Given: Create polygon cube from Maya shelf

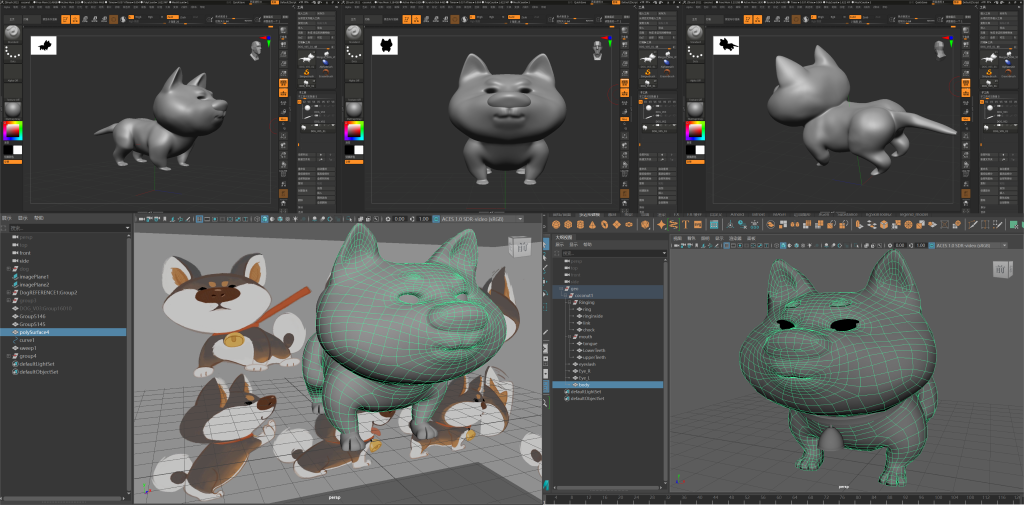Looking at the screenshot, I should pos(568,224).
